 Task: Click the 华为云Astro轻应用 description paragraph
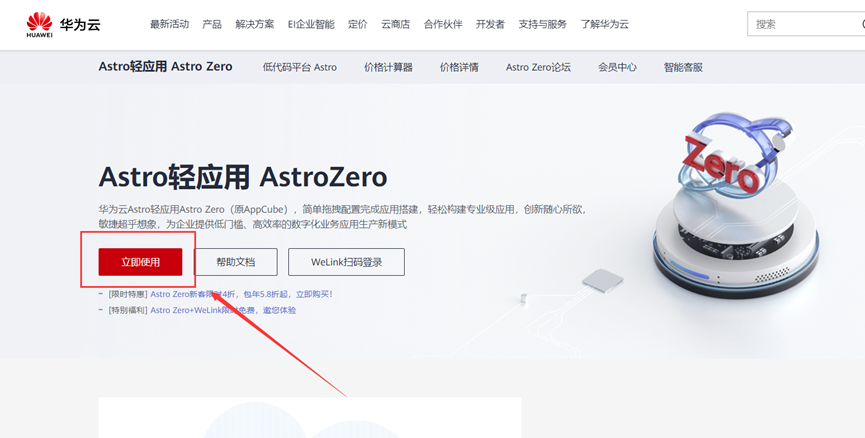343,217
